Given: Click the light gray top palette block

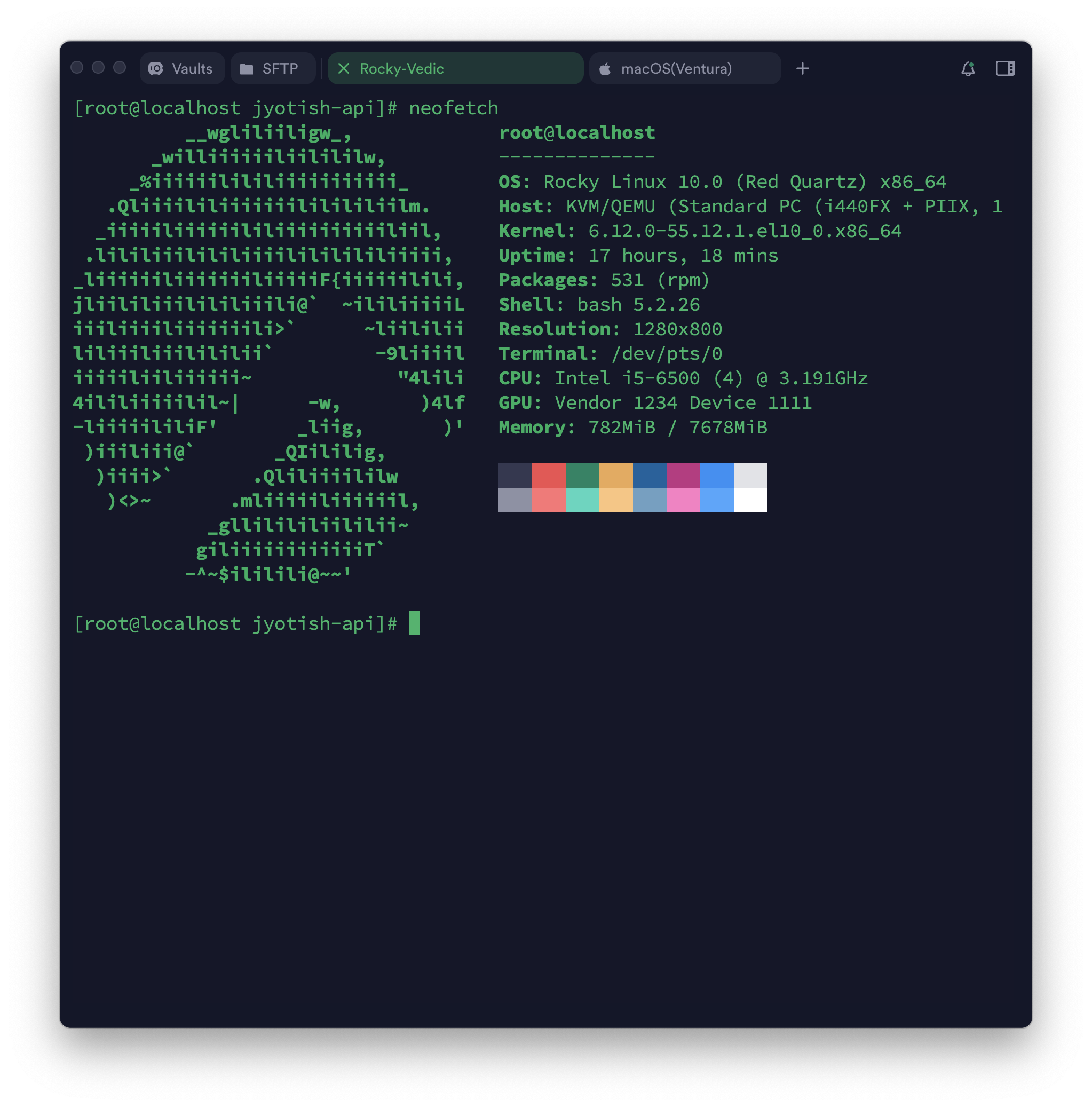Looking at the screenshot, I should coord(750,476).
